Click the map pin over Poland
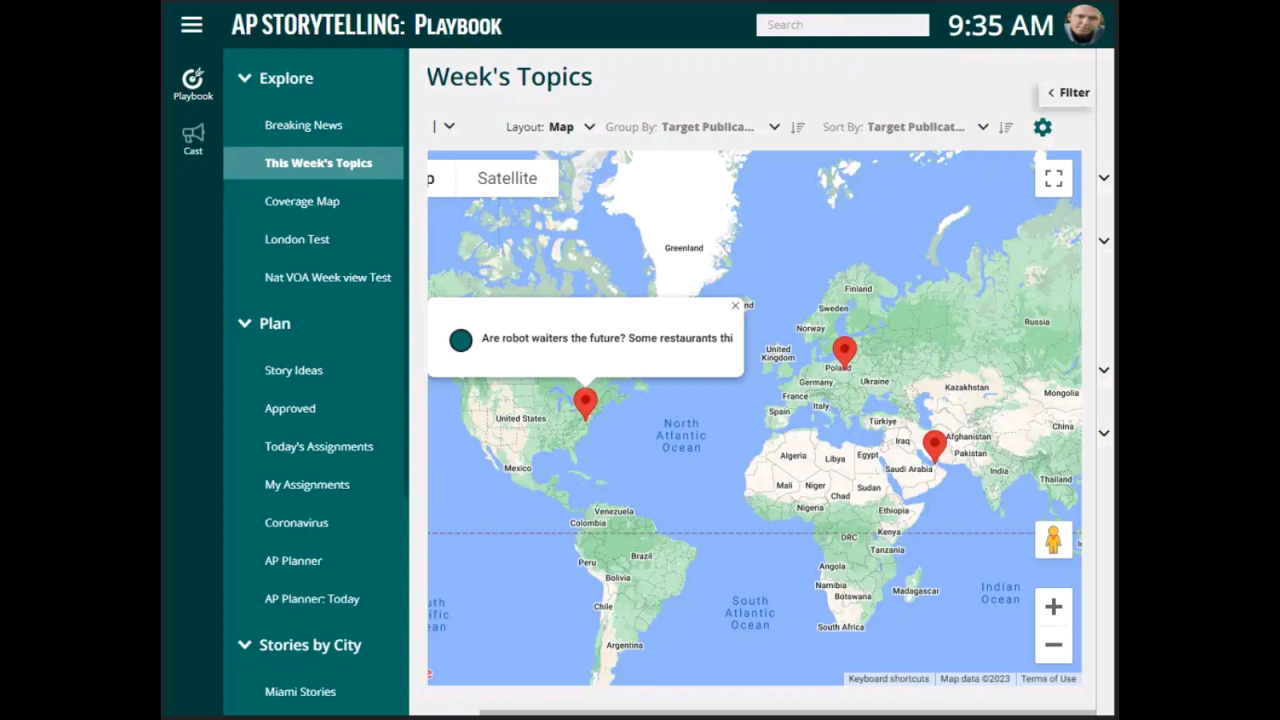 pos(844,353)
